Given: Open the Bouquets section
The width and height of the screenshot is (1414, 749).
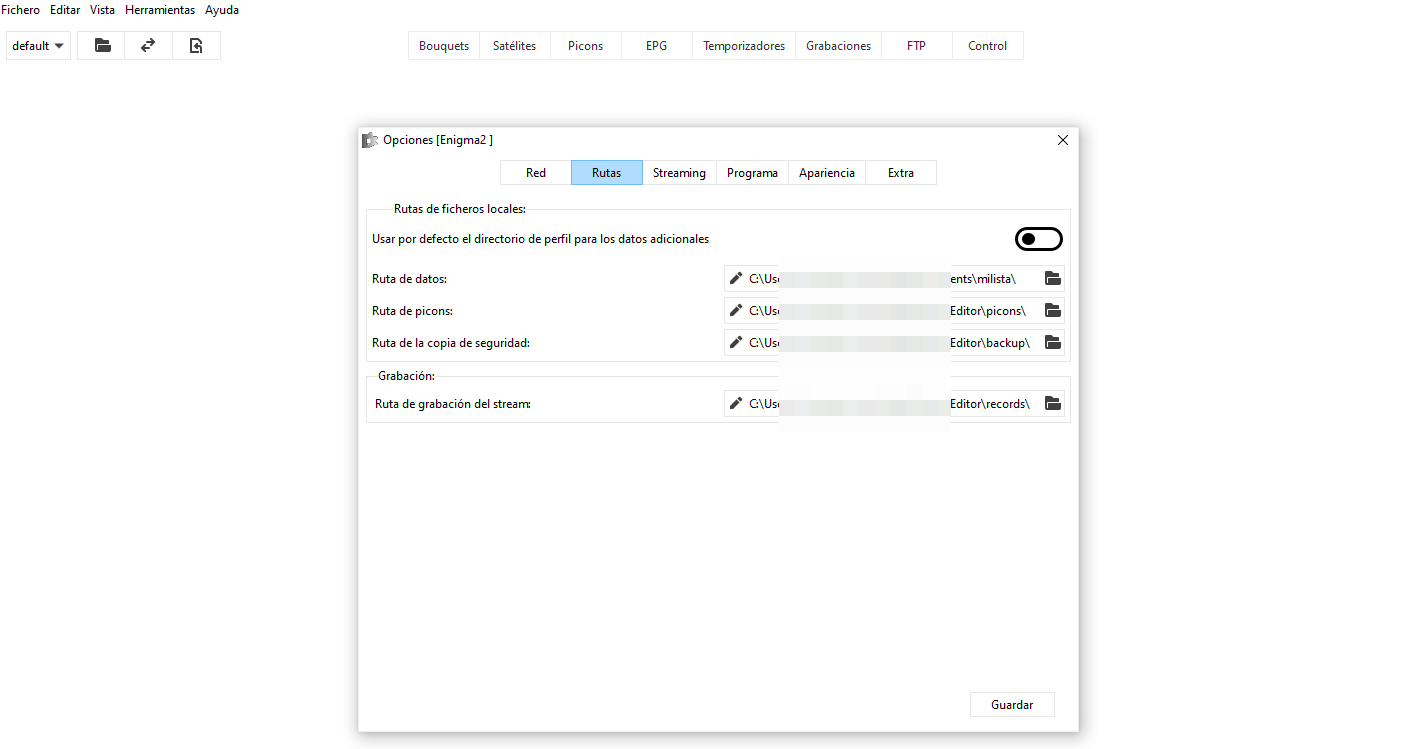Looking at the screenshot, I should point(444,45).
